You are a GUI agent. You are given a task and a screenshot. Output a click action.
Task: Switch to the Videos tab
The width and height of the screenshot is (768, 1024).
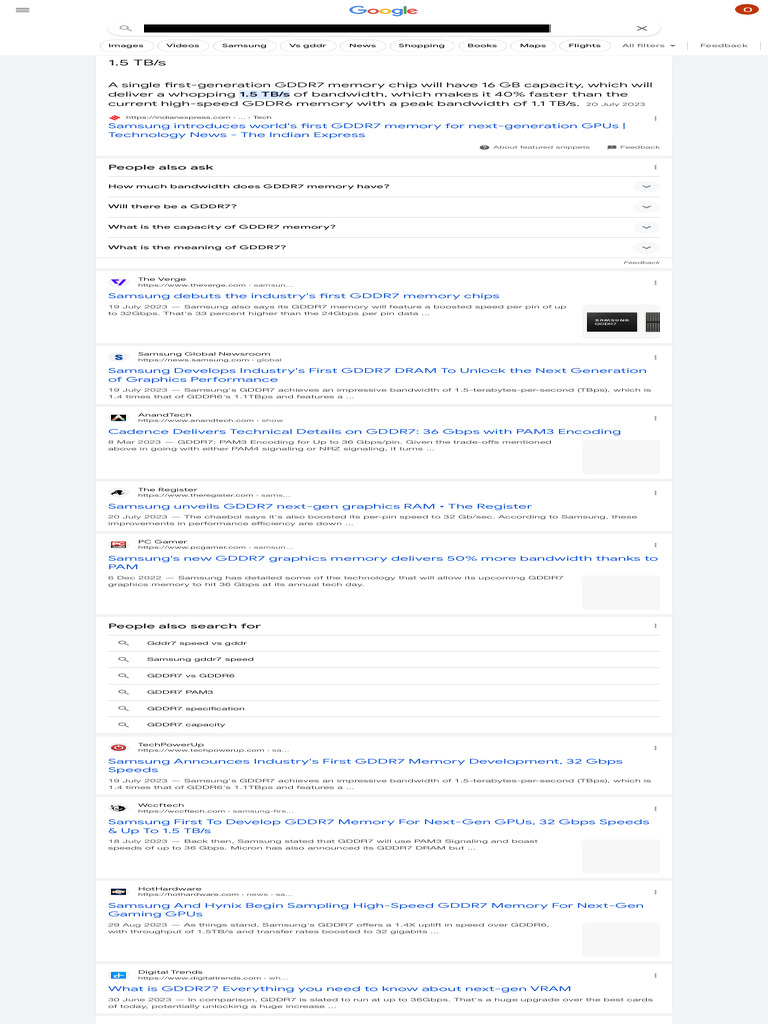(x=183, y=45)
